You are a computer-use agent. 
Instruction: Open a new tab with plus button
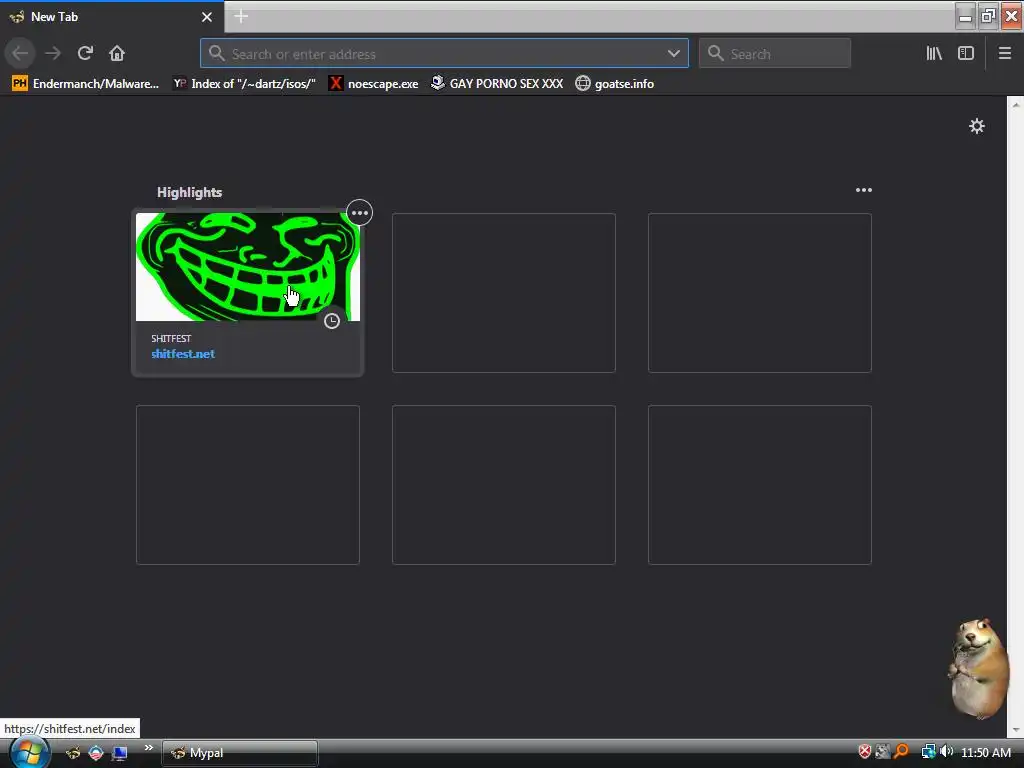[241, 16]
